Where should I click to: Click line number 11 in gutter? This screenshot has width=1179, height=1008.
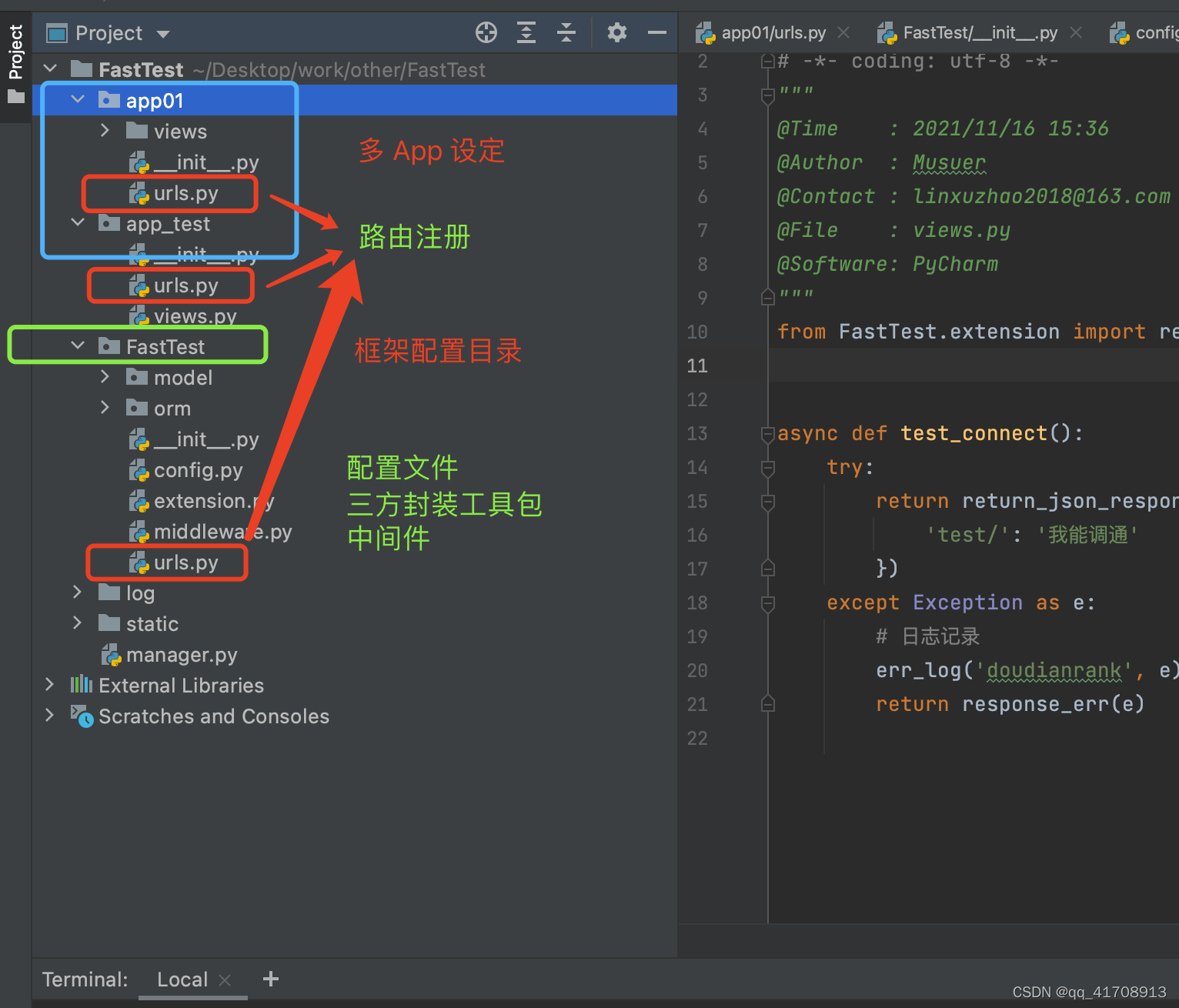click(697, 365)
